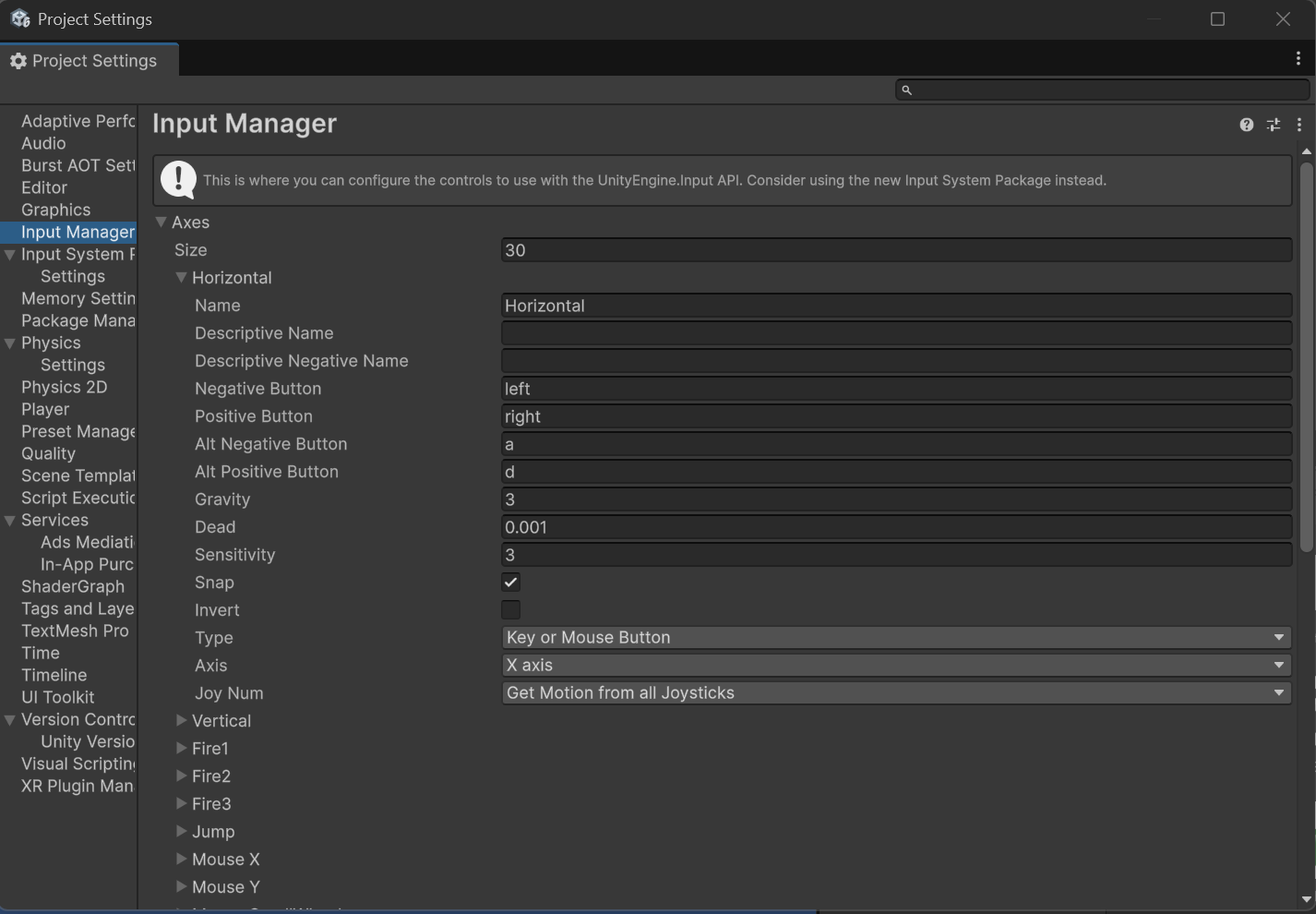
Task: Close the Project Settings window
Action: [x=1283, y=19]
